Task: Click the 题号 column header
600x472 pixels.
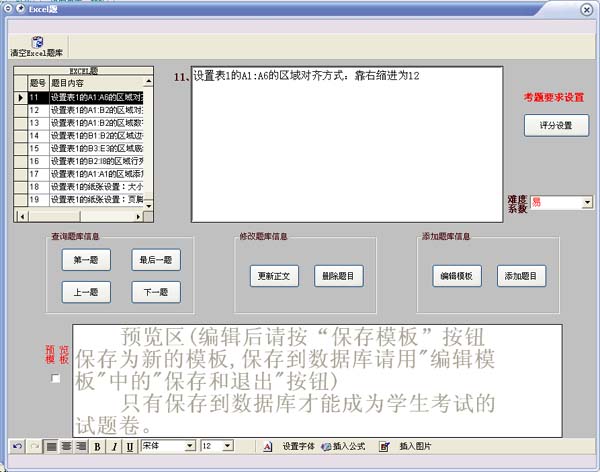Action: point(38,83)
